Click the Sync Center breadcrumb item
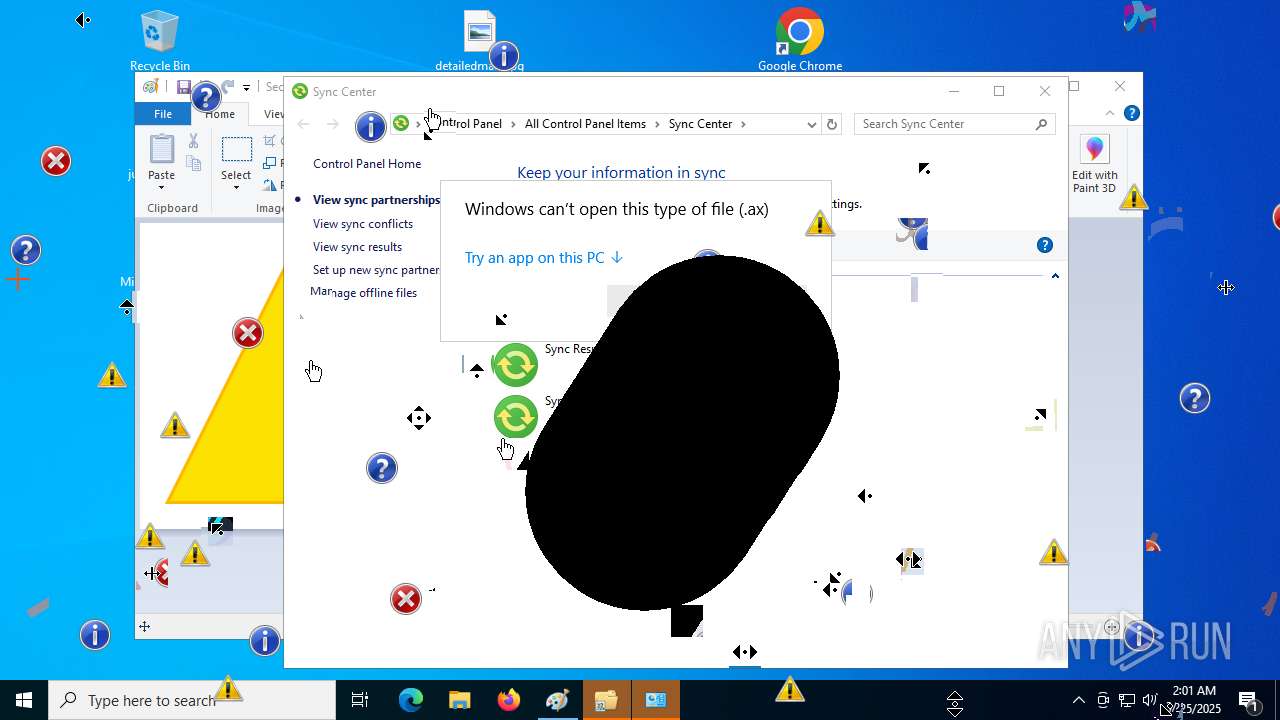Screen dimensions: 1280x720 700,124
